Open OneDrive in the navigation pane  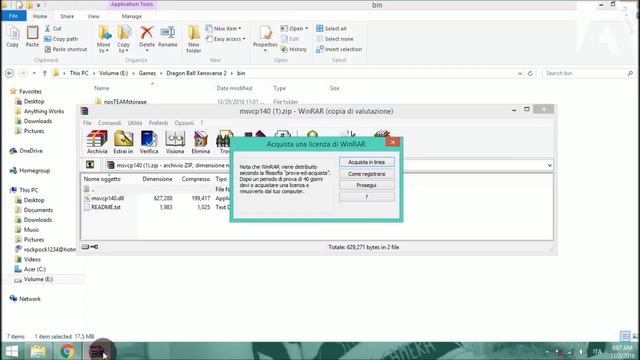click(31, 151)
